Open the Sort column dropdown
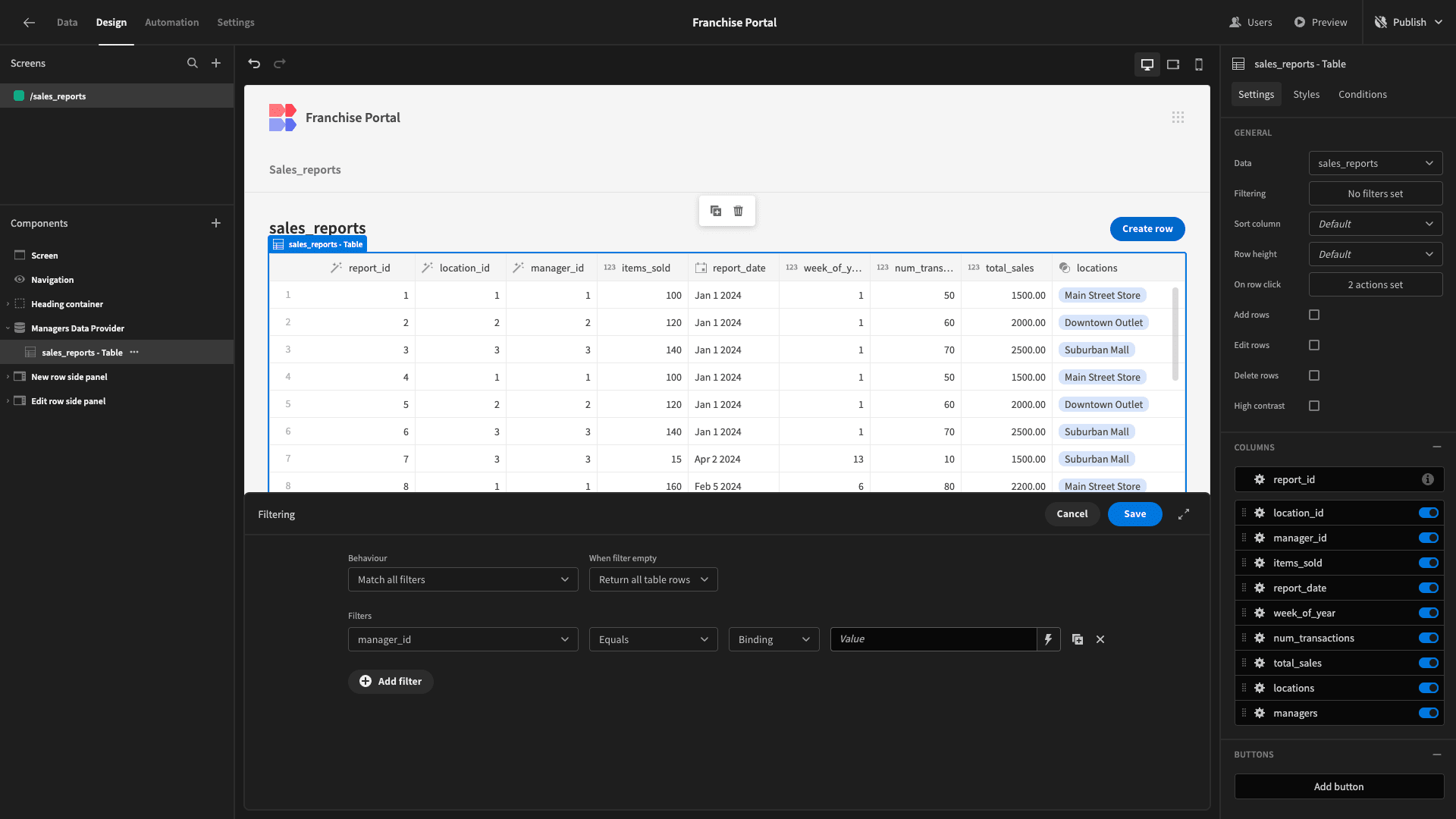 click(x=1376, y=224)
